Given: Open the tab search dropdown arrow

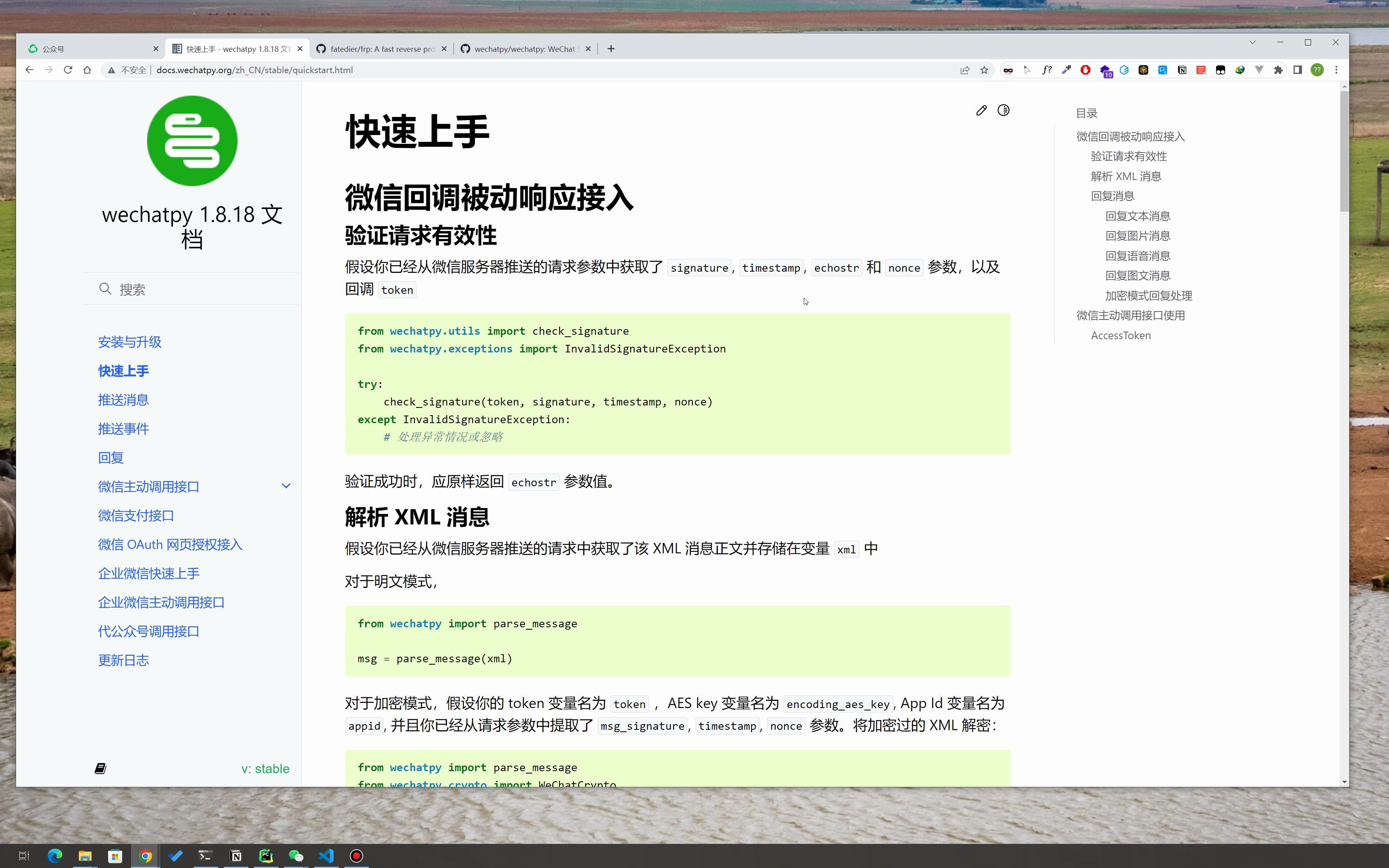Looking at the screenshot, I should click(1253, 43).
